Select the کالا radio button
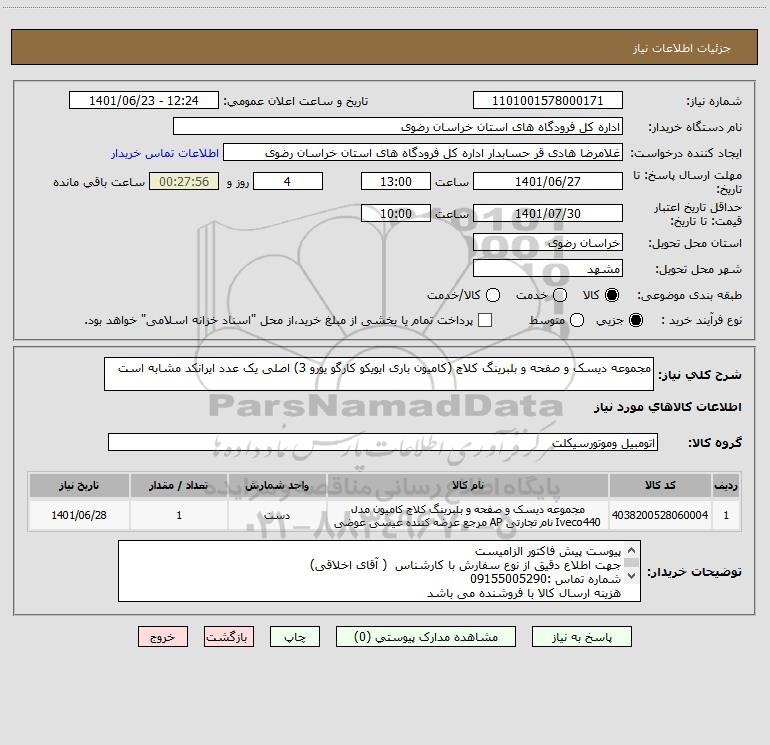The image size is (770, 745). [612, 295]
